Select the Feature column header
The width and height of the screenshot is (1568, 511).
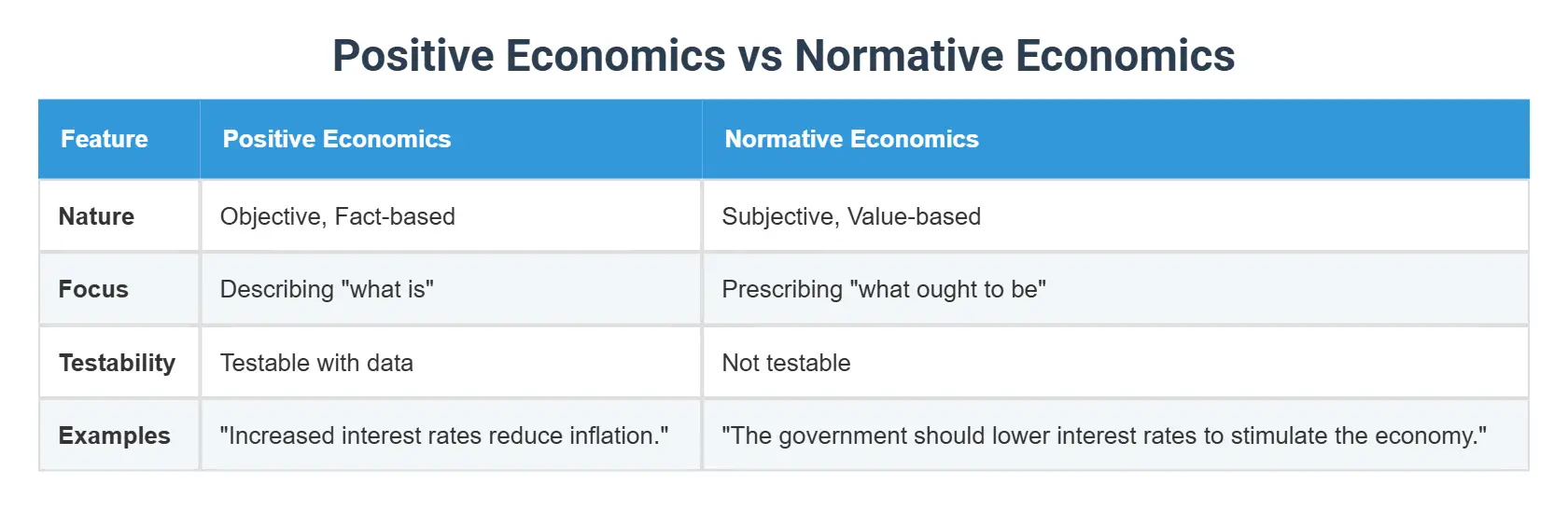coord(119,139)
